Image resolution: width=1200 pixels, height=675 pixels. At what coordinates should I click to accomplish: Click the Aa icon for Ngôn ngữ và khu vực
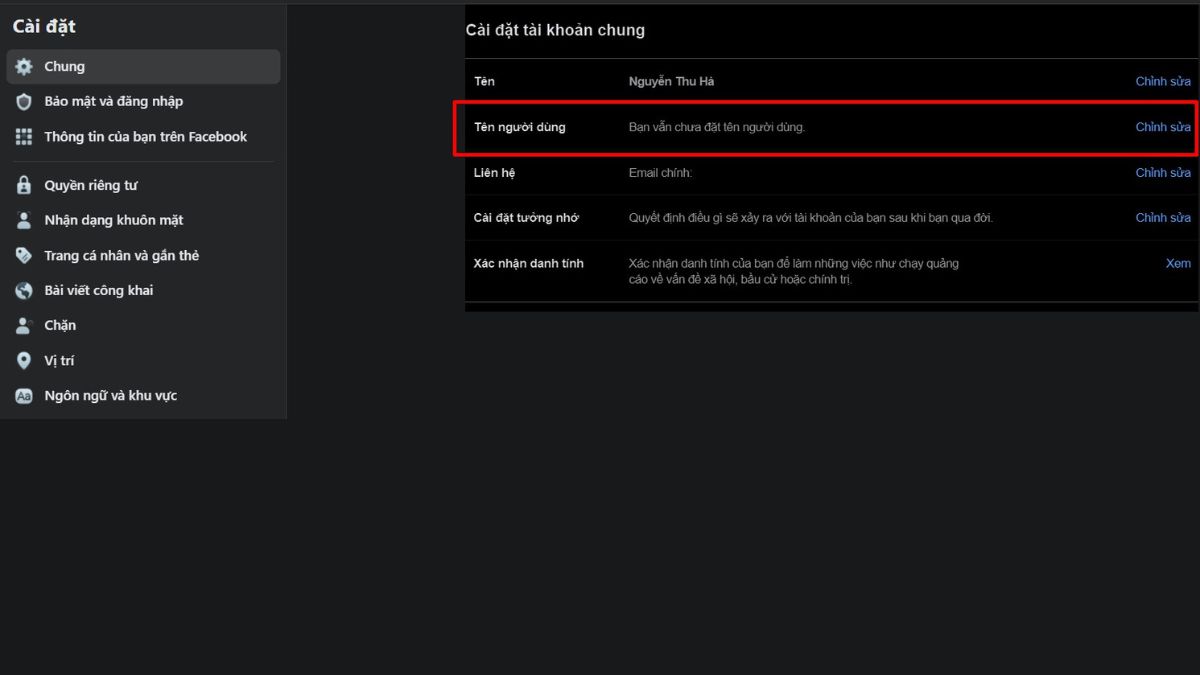[24, 396]
